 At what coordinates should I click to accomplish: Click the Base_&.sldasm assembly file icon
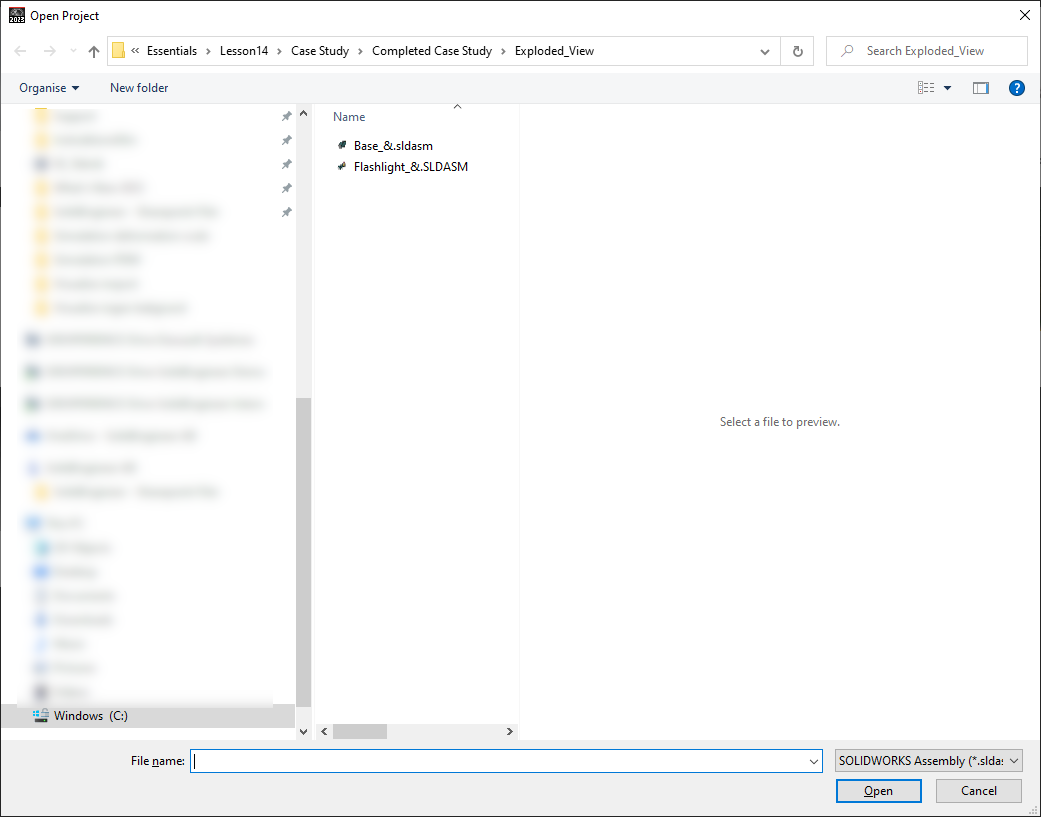pyautogui.click(x=342, y=146)
